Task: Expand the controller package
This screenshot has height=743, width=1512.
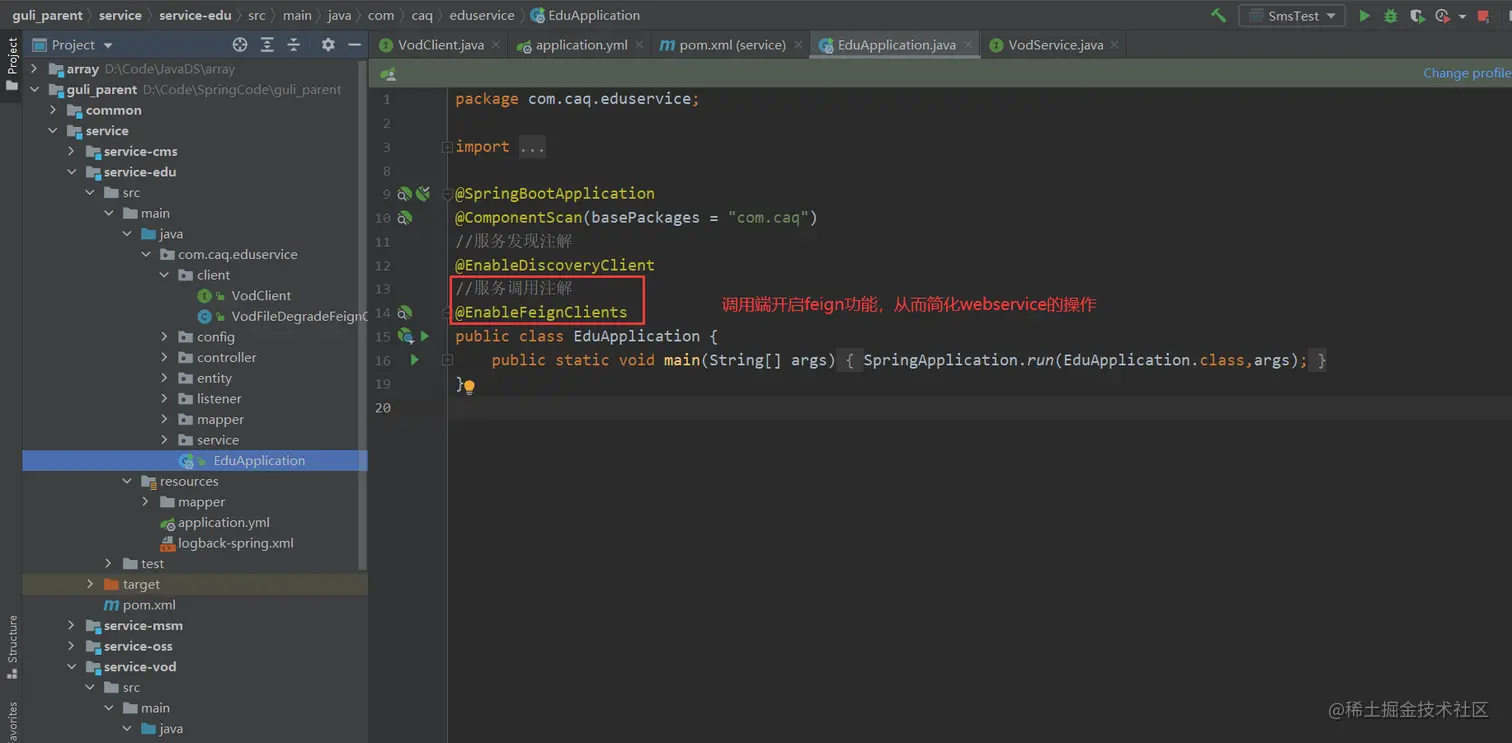Action: tap(164, 357)
